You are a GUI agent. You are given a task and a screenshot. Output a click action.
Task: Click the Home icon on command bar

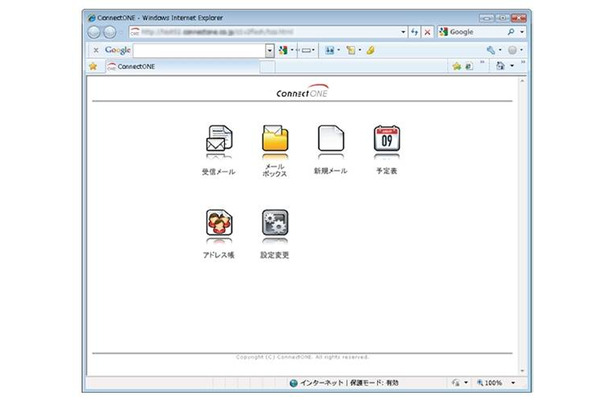tap(500, 66)
